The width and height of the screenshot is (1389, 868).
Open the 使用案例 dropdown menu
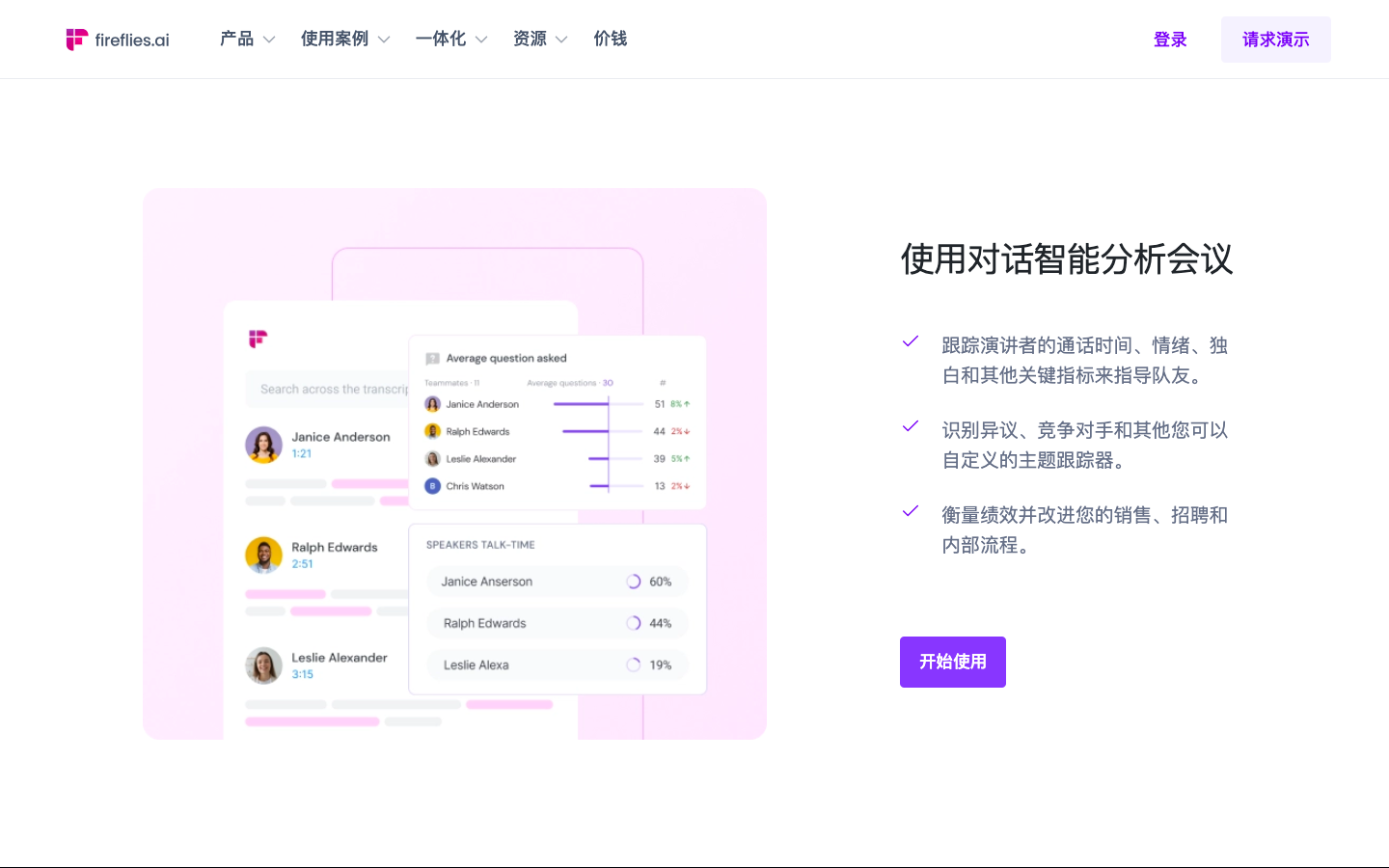coord(344,40)
